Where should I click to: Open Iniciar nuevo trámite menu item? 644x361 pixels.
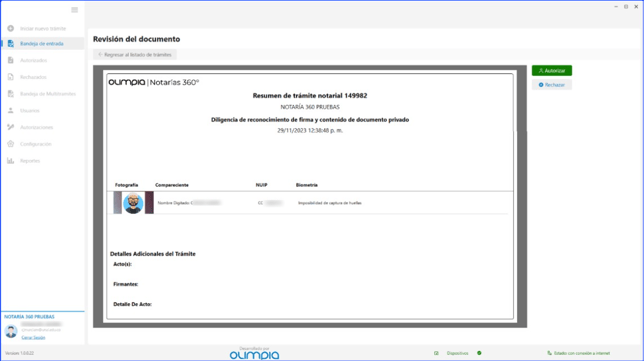coord(43,28)
